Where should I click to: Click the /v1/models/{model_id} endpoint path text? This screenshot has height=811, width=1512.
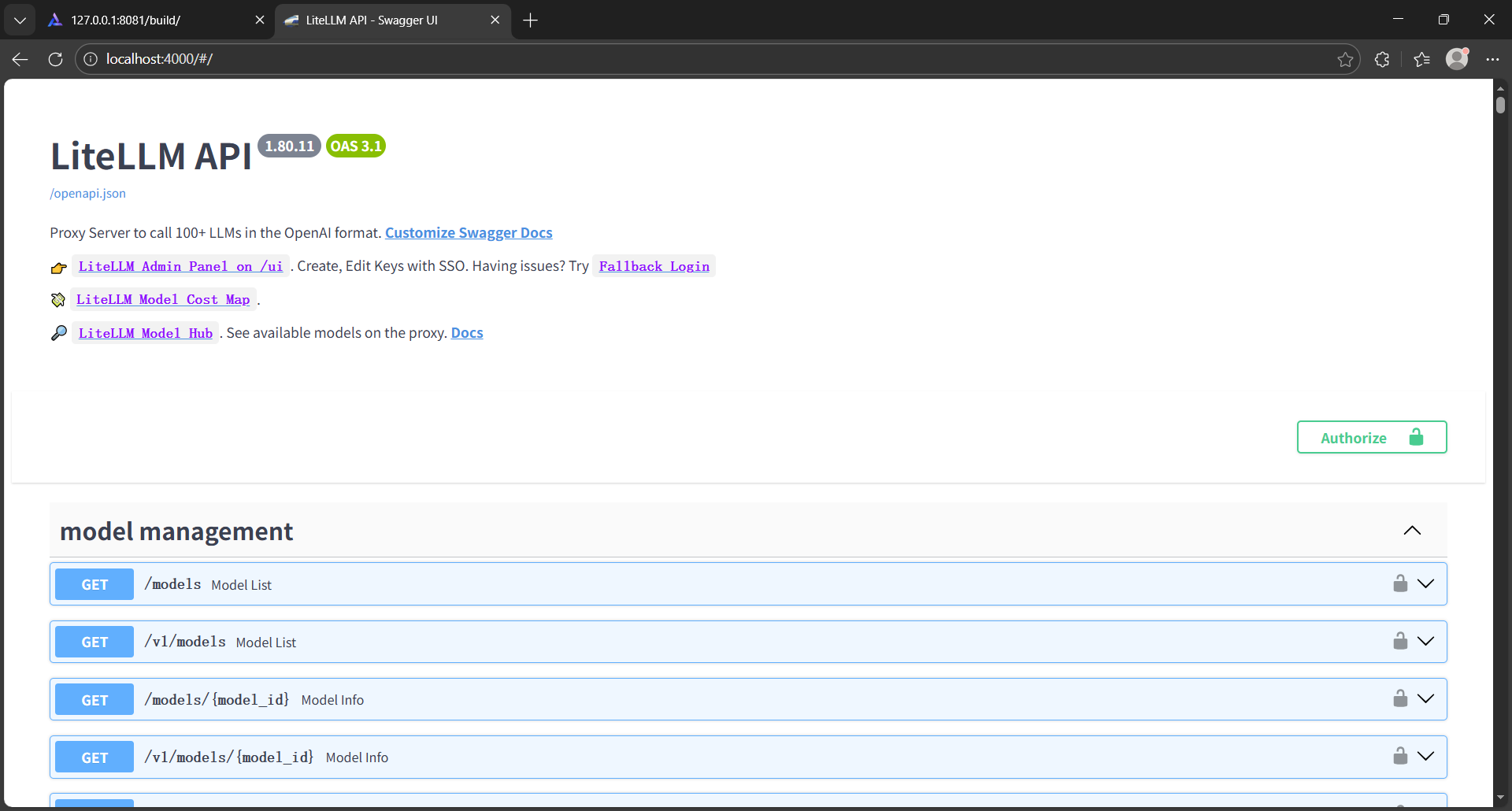(229, 757)
